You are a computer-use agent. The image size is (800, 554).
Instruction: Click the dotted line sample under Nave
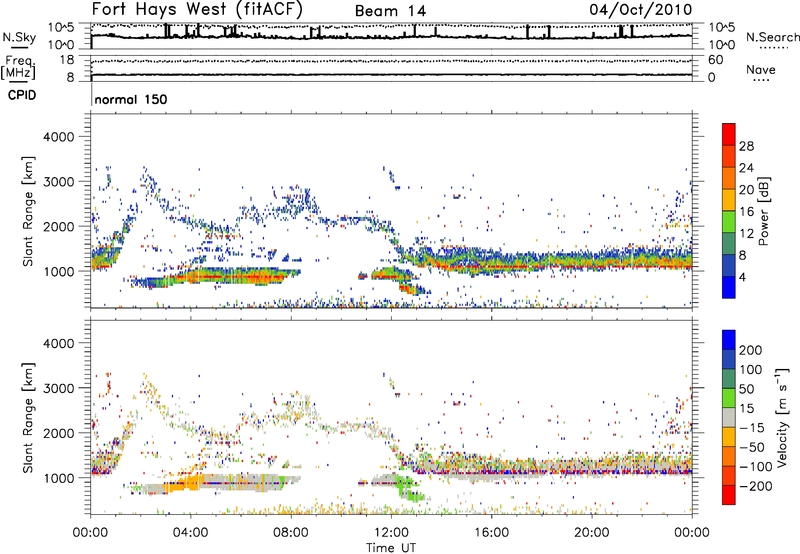(x=762, y=80)
